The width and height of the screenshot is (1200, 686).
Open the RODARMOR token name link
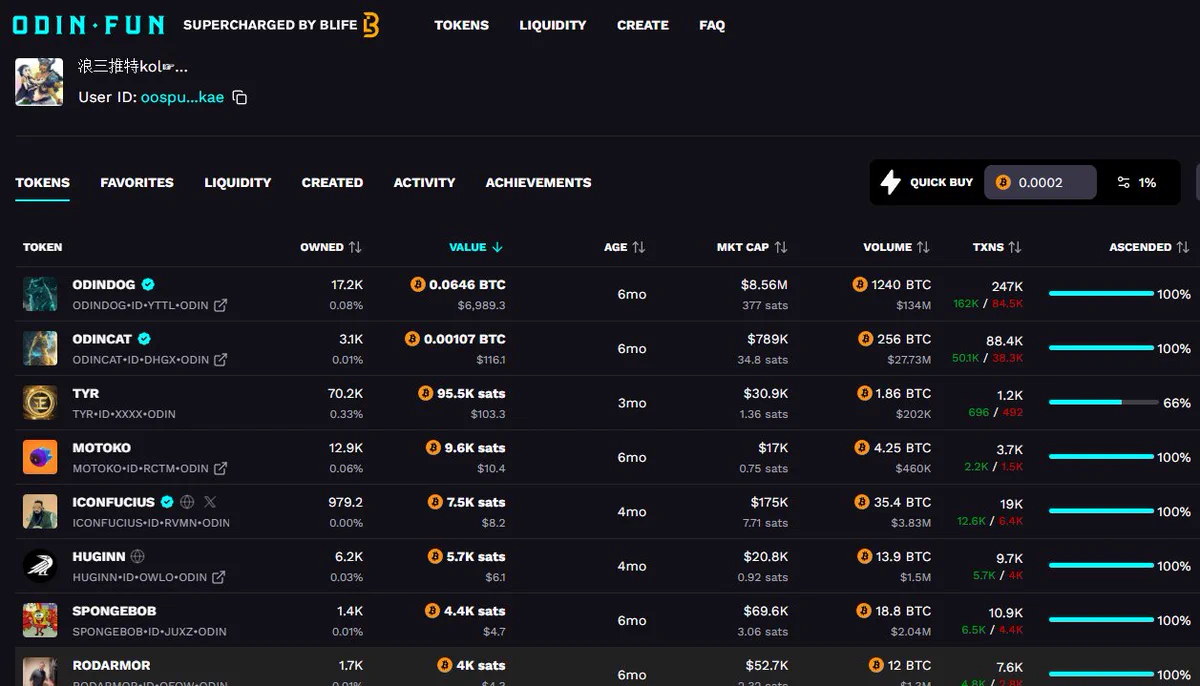pyautogui.click(x=111, y=665)
